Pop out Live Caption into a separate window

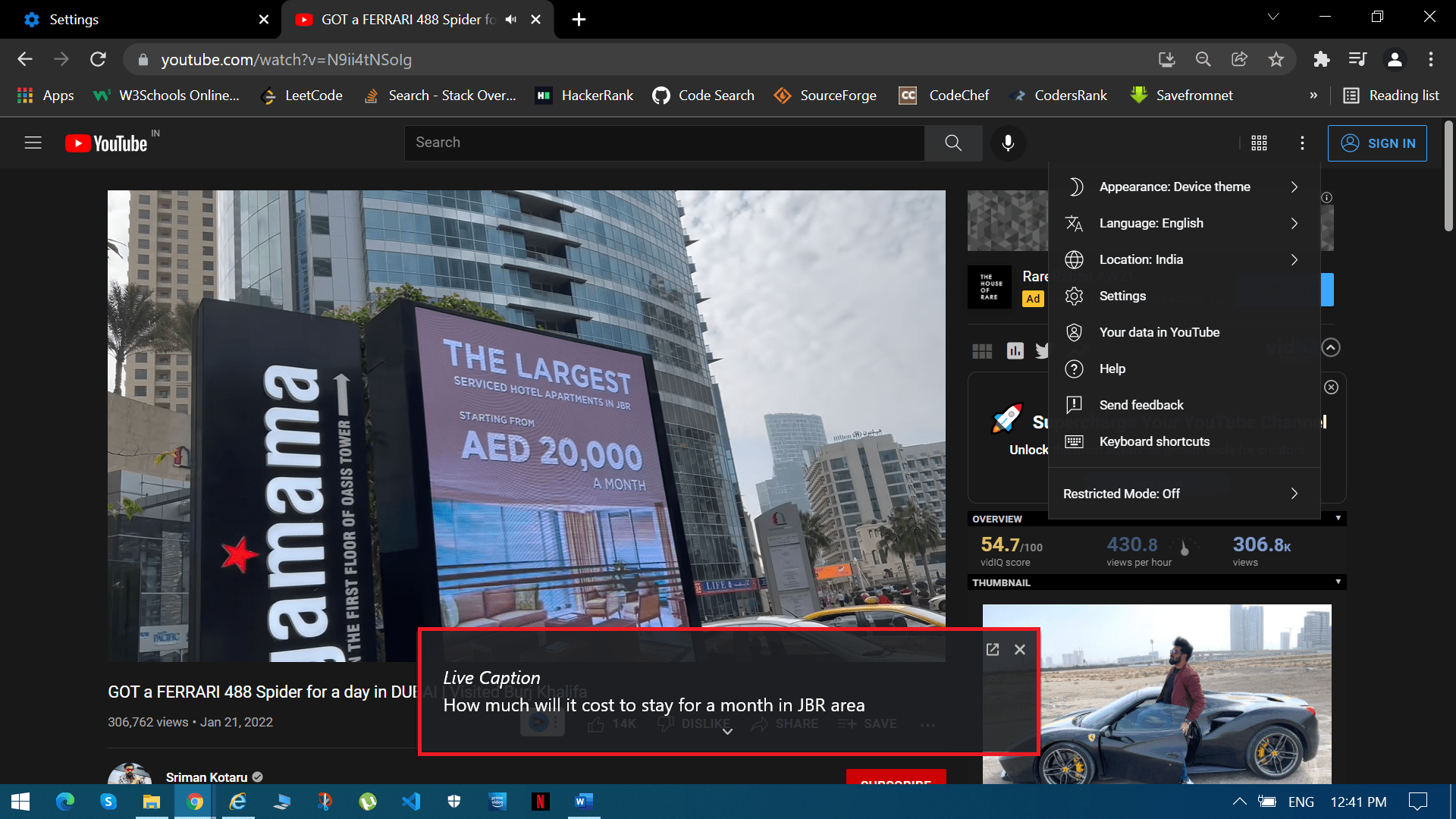click(x=993, y=649)
